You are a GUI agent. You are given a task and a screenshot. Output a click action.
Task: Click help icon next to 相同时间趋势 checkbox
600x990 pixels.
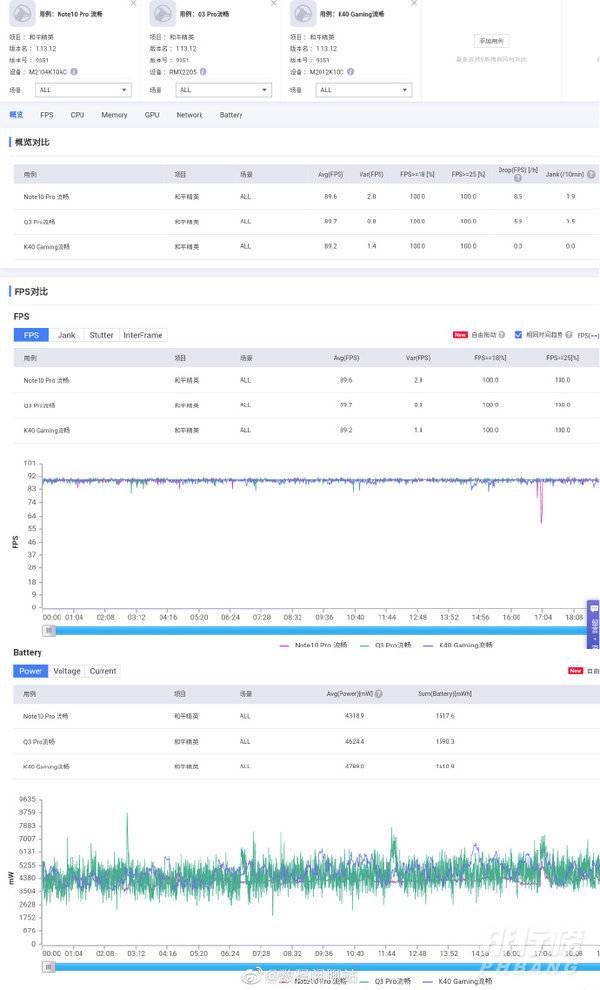click(x=568, y=335)
